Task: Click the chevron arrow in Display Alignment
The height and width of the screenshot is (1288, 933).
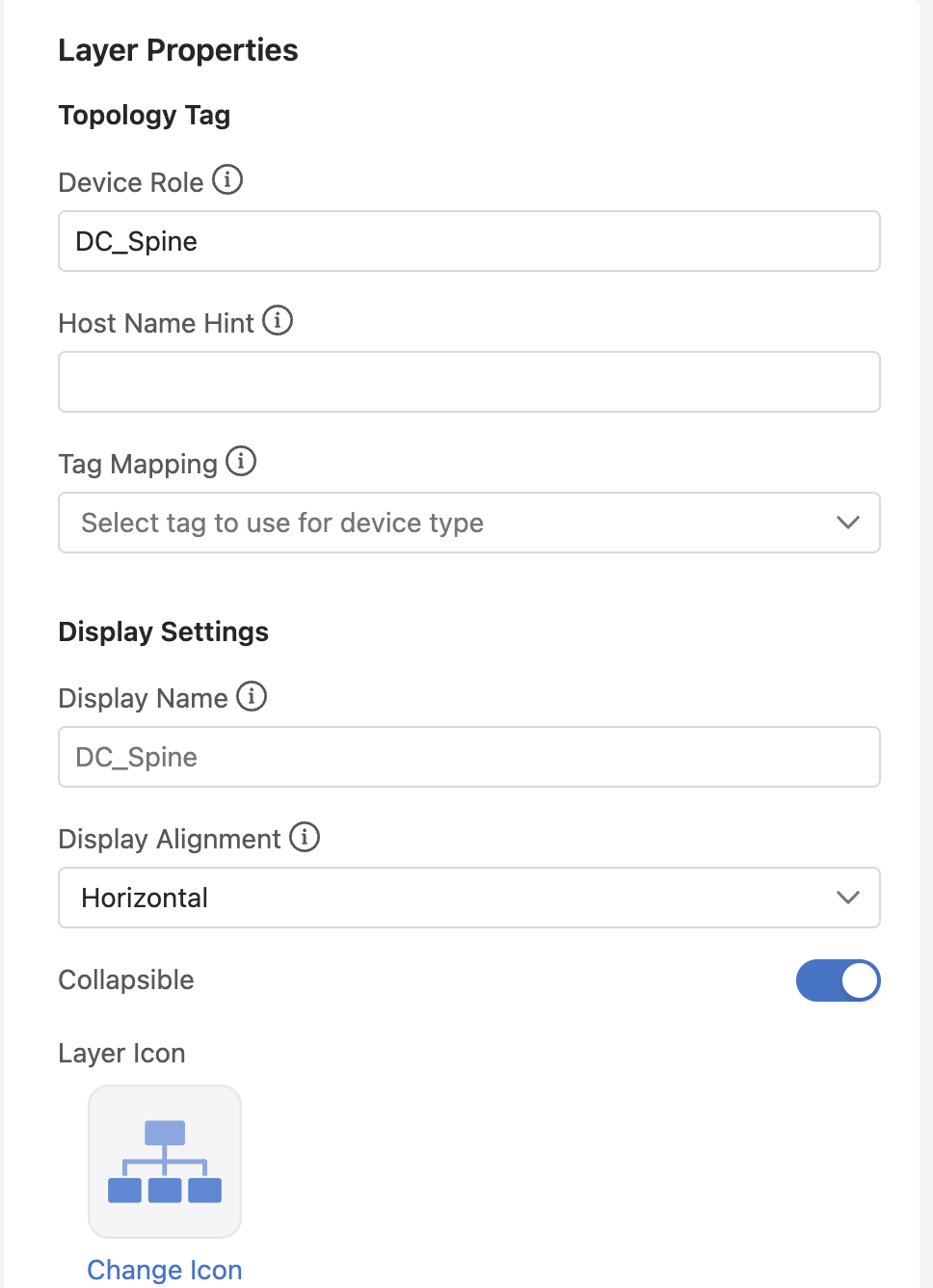Action: point(848,898)
